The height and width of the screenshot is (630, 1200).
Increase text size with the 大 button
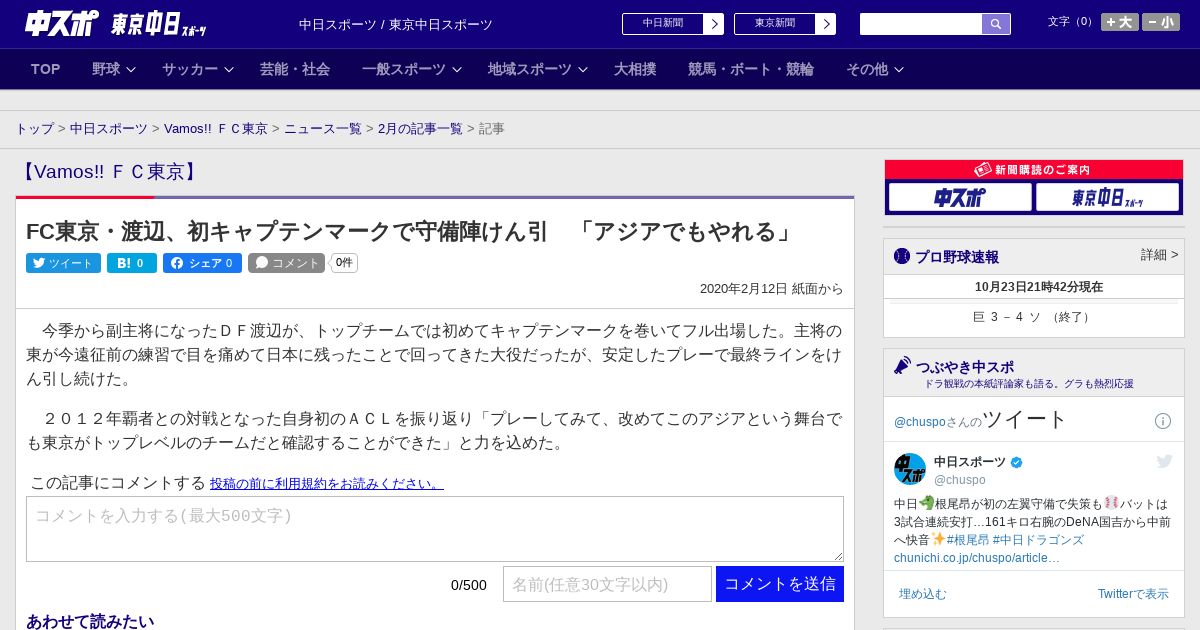point(1120,22)
